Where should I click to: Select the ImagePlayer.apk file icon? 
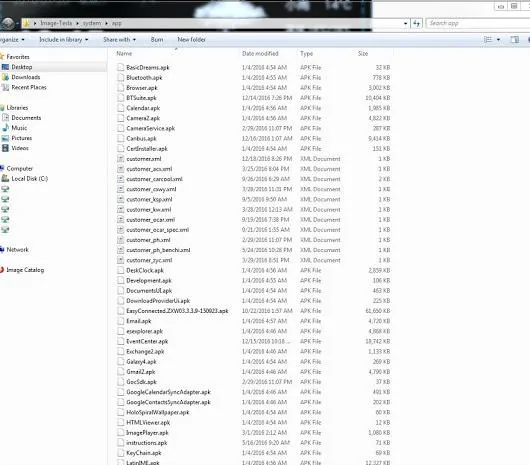(x=120, y=432)
